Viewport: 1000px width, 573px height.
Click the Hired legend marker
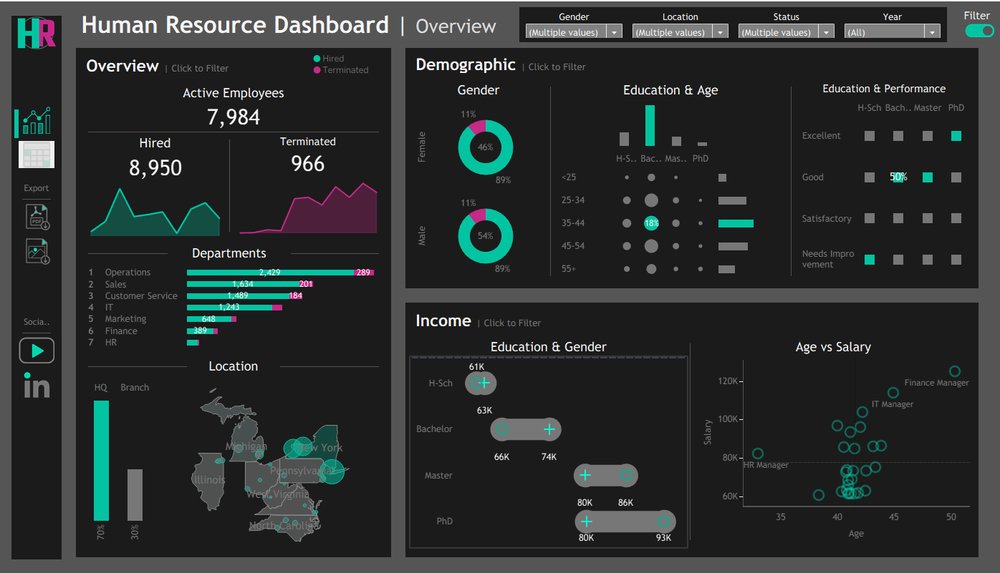coord(317,59)
